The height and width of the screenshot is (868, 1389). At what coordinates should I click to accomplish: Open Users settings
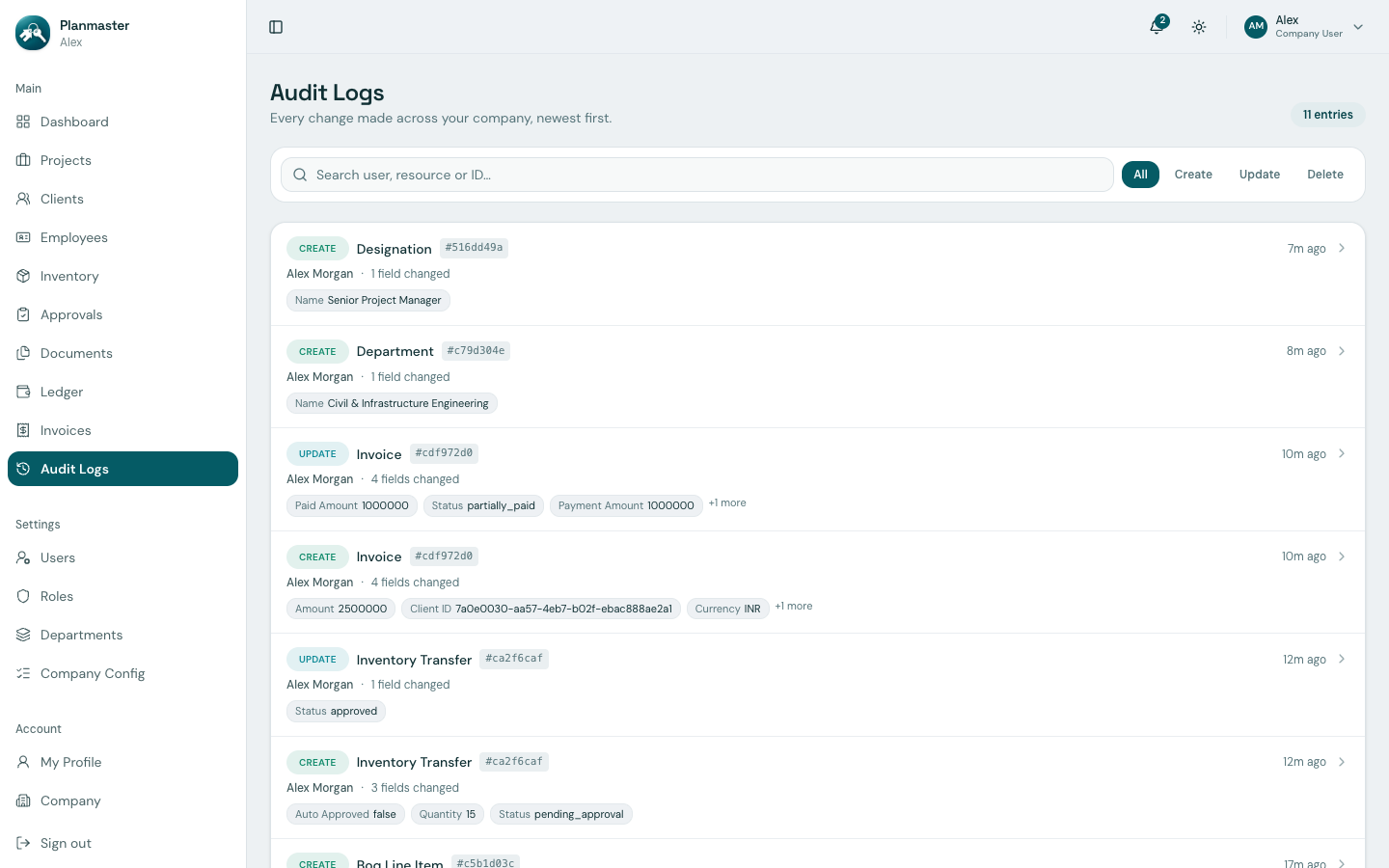coord(123,557)
